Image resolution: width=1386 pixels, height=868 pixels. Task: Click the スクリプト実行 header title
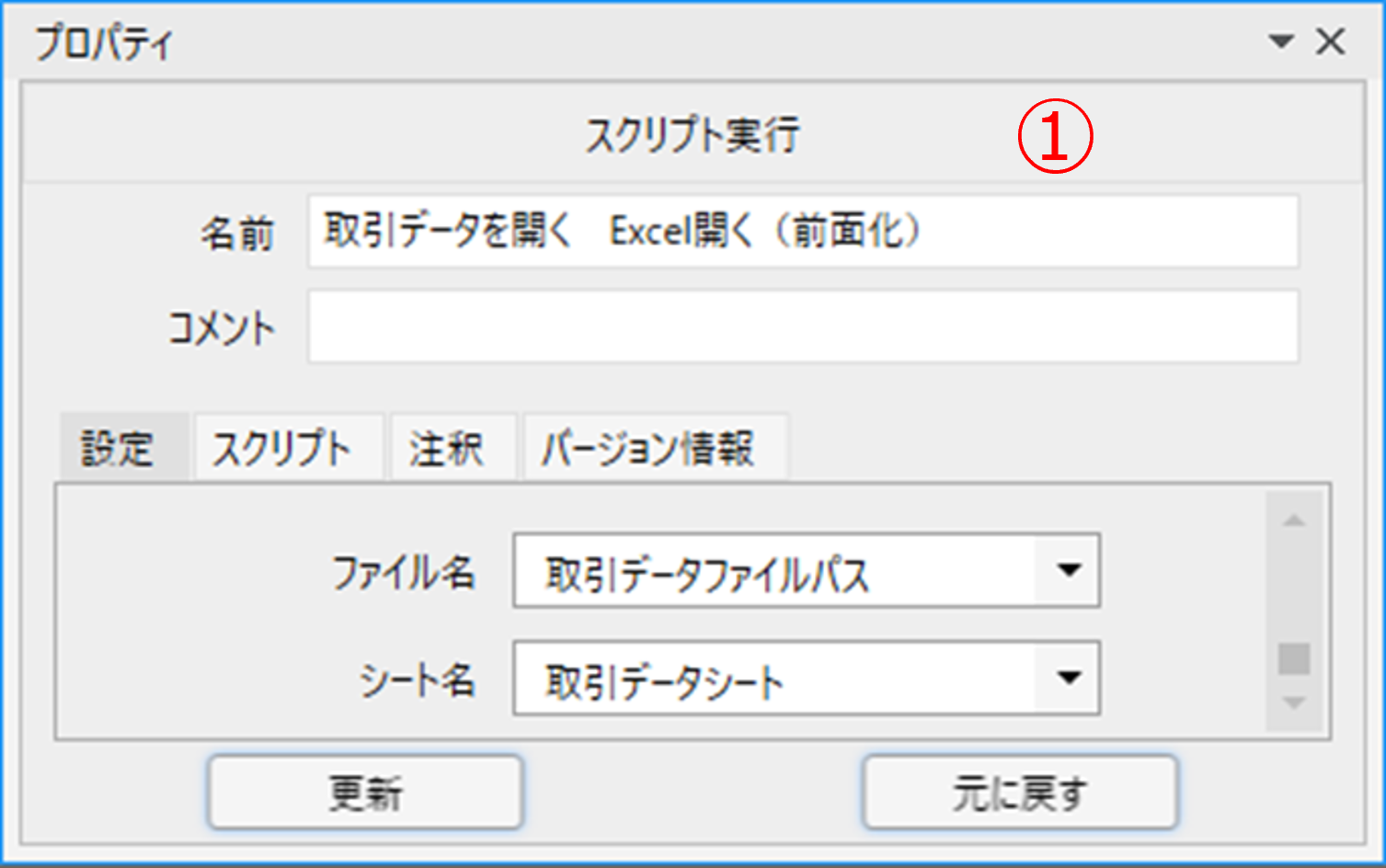[x=693, y=135]
